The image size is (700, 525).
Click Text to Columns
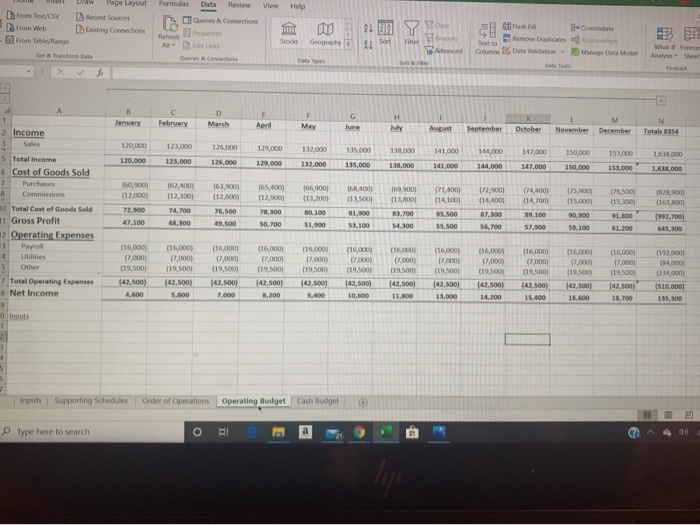[487, 38]
